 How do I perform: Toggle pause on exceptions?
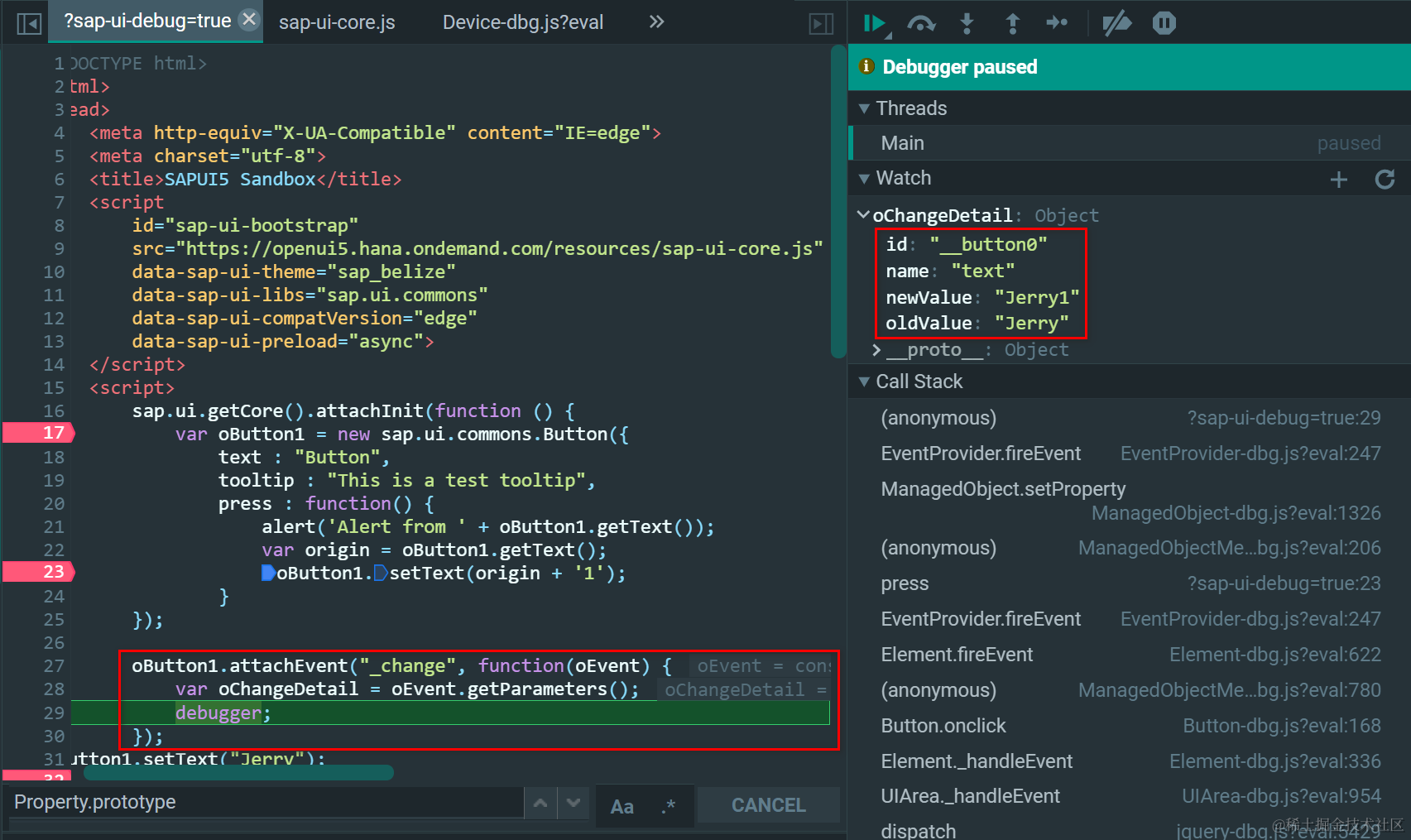1164,23
